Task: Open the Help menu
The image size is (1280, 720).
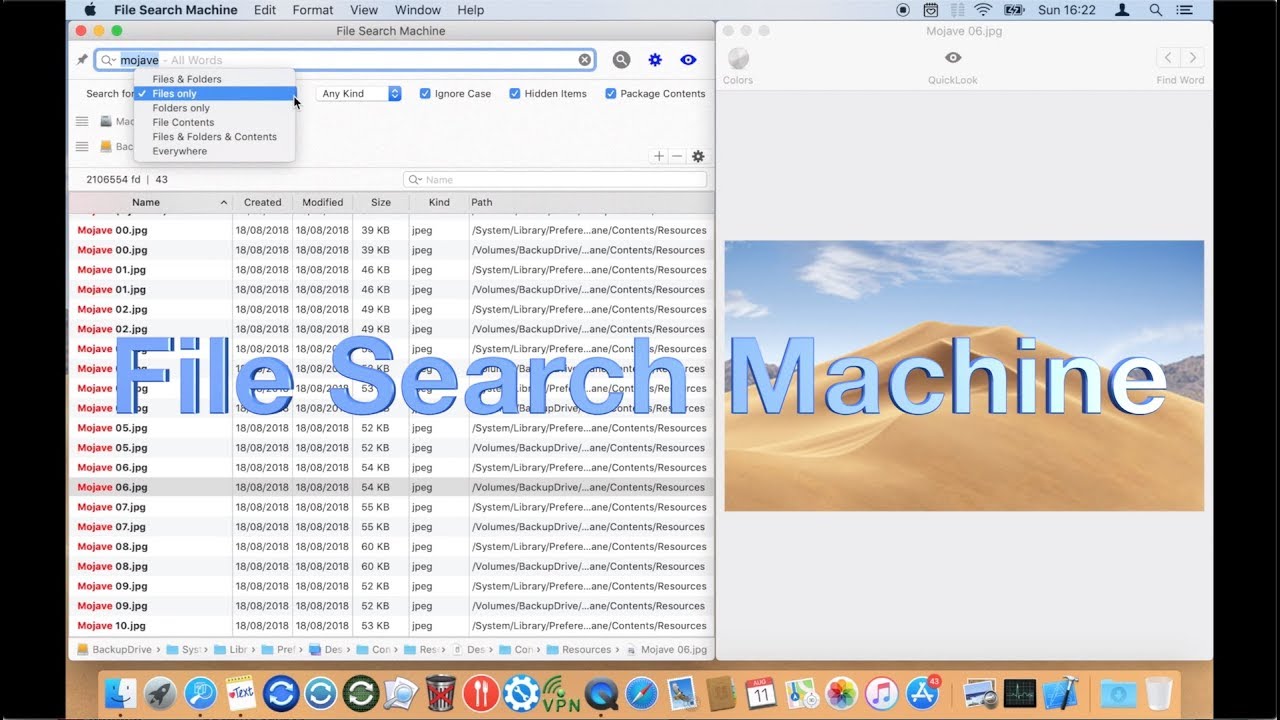Action: coord(471,10)
